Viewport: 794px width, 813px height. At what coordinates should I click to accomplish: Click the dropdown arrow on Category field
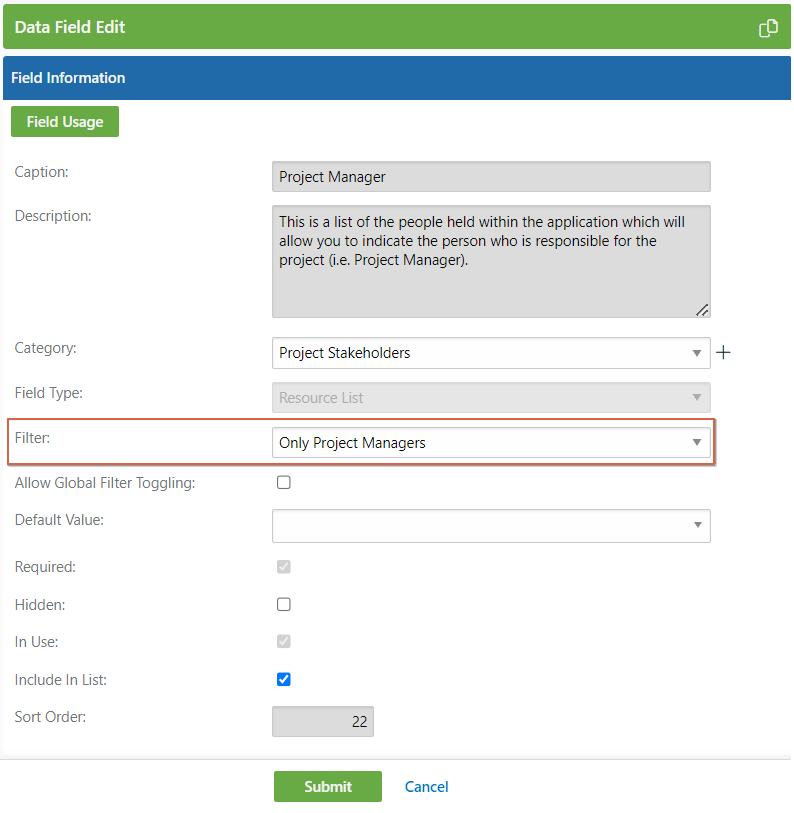697,353
